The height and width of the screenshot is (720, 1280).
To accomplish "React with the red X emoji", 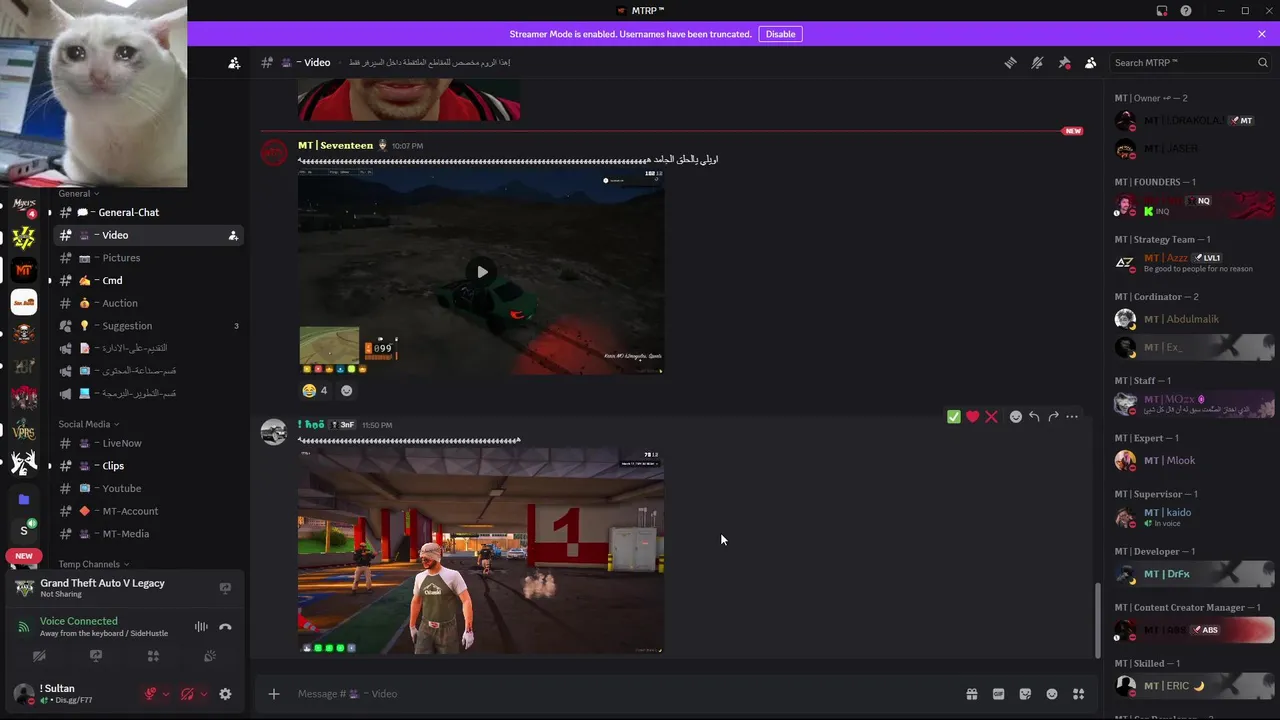I will pos(991,417).
